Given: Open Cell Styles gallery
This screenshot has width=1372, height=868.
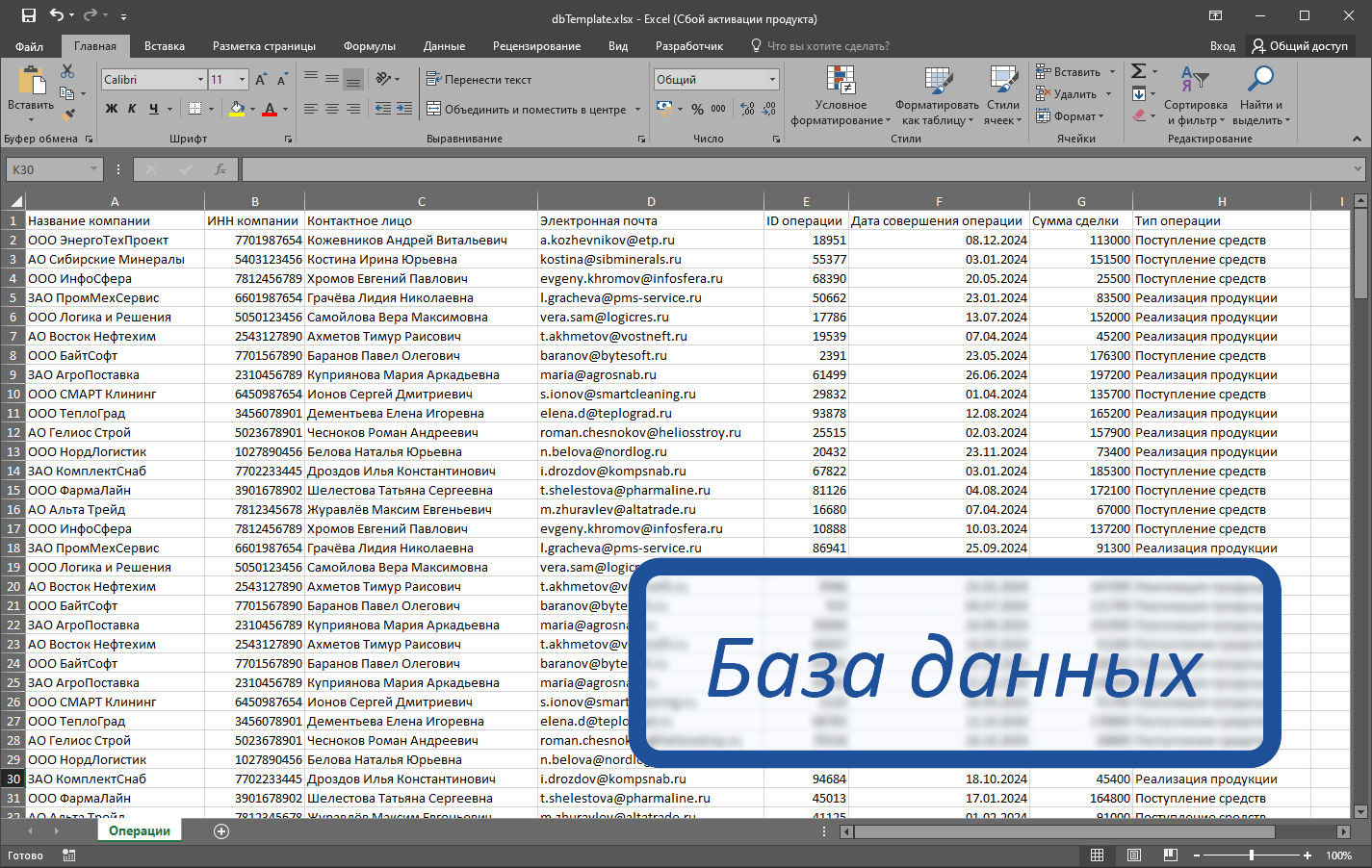Looking at the screenshot, I should coord(1001,93).
